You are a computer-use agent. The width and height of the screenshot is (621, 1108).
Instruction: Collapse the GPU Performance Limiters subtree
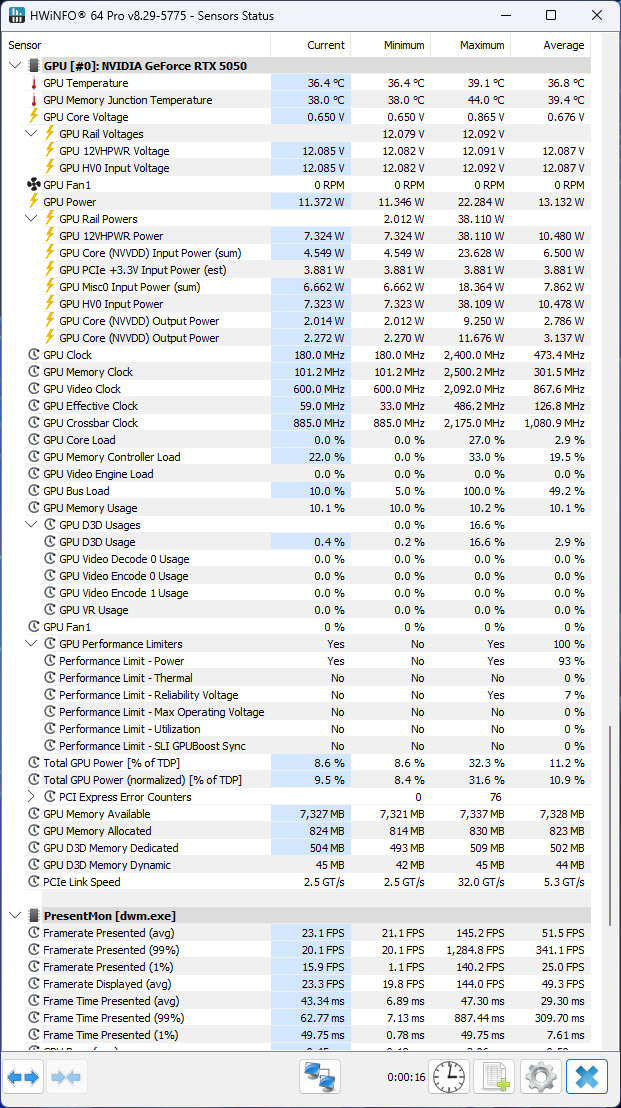pyautogui.click(x=30, y=644)
